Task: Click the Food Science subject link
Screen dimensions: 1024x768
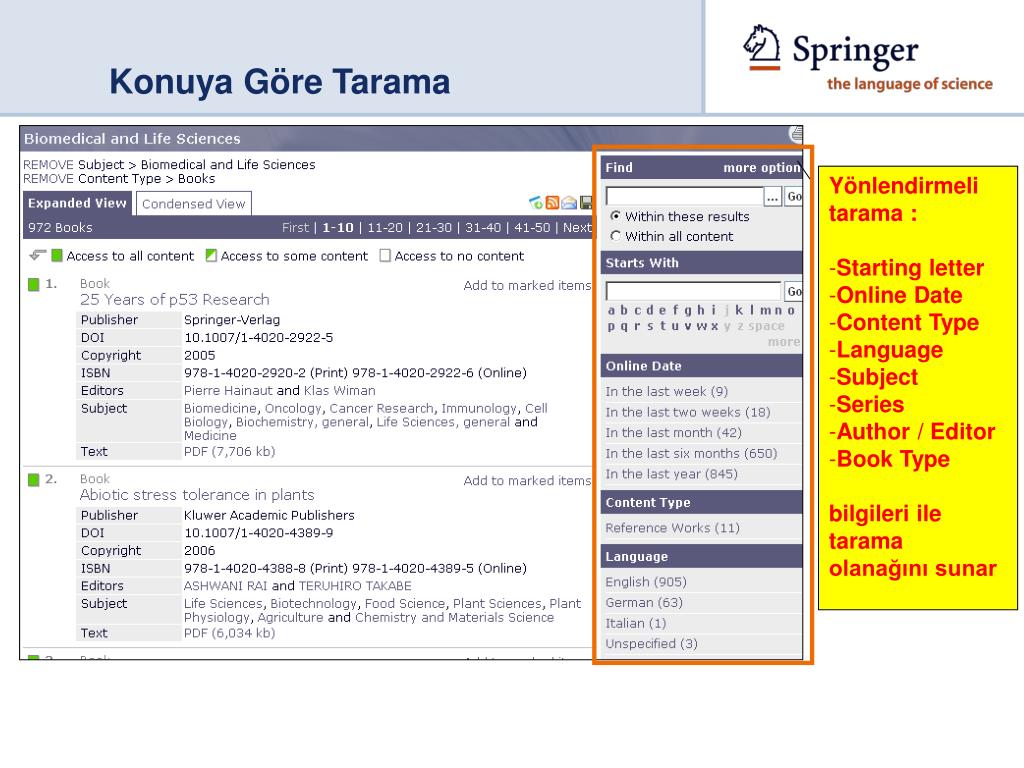Action: [x=404, y=603]
